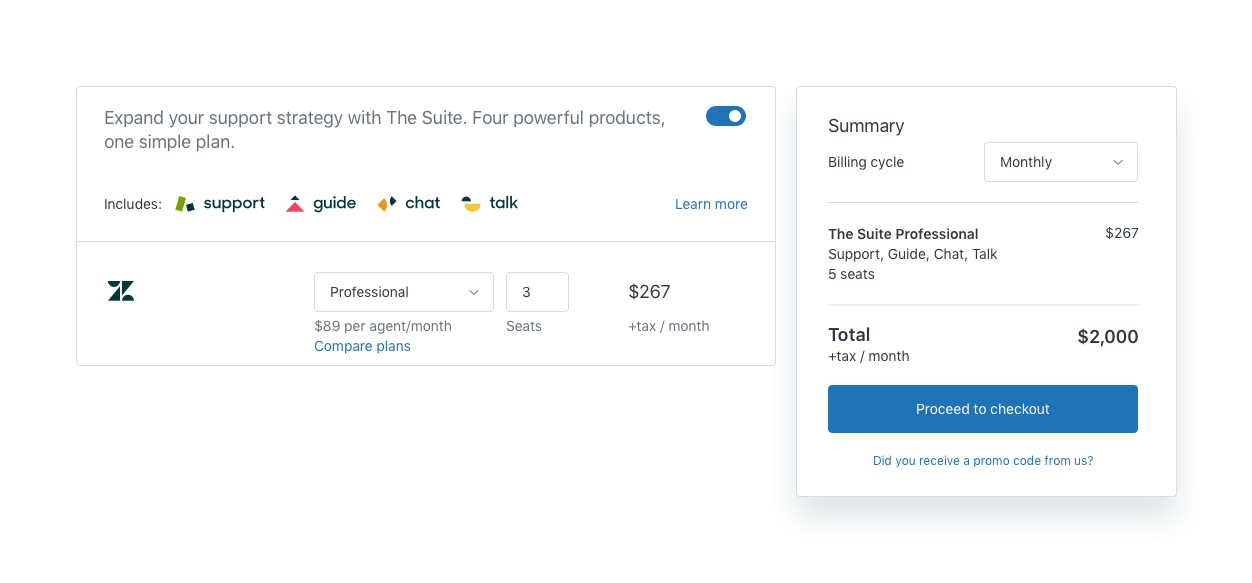Toggle off The Suite plan switch
This screenshot has height=583, width=1252.
pos(725,116)
